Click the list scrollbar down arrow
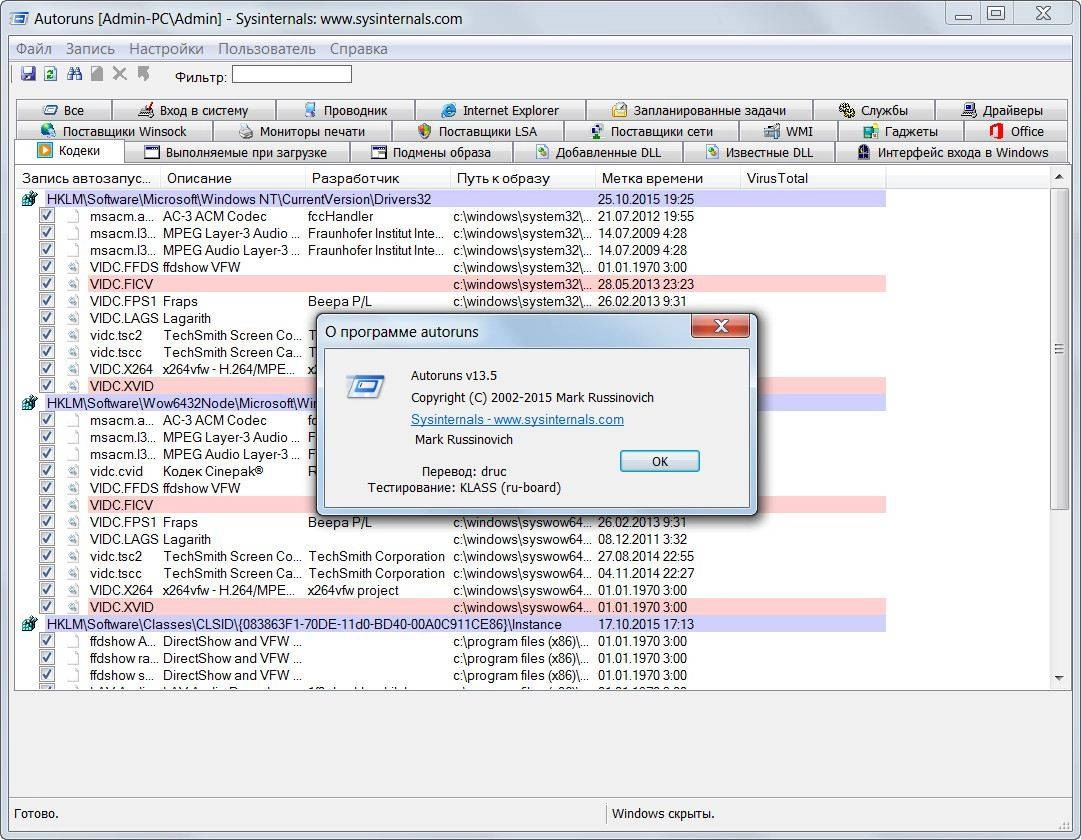1081x840 pixels. tap(1059, 679)
